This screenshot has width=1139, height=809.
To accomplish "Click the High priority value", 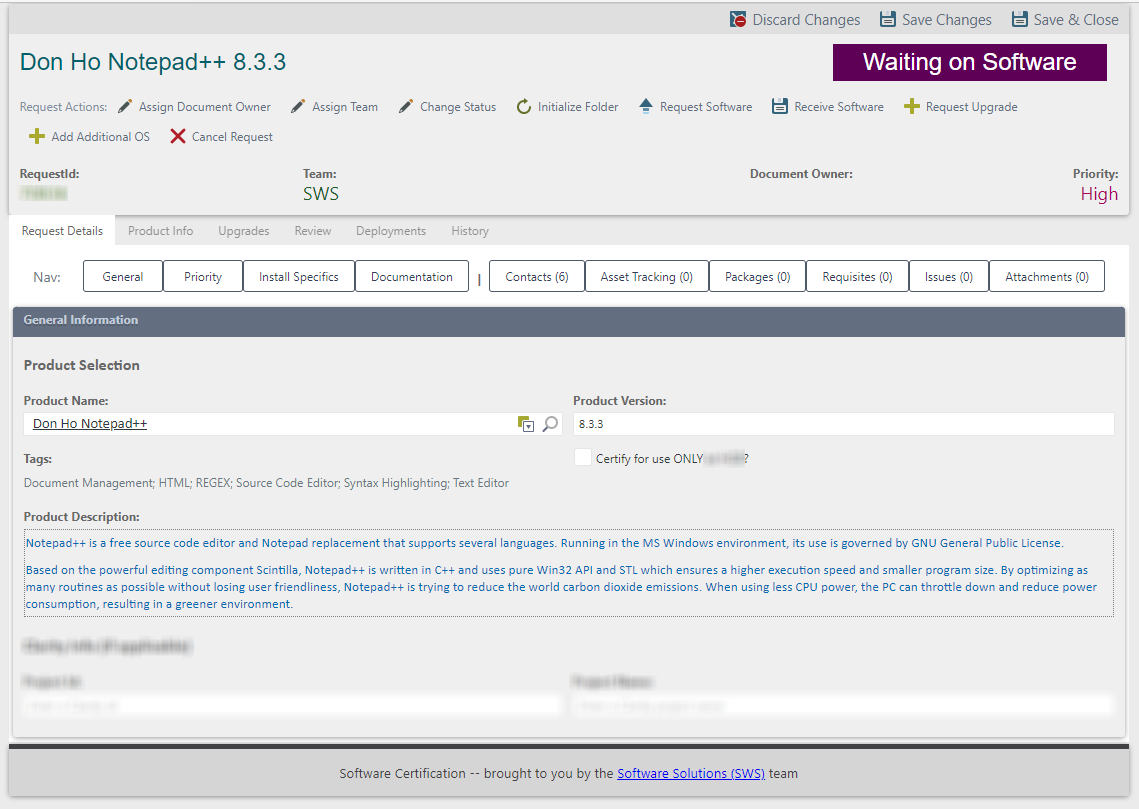I will (x=1099, y=194).
